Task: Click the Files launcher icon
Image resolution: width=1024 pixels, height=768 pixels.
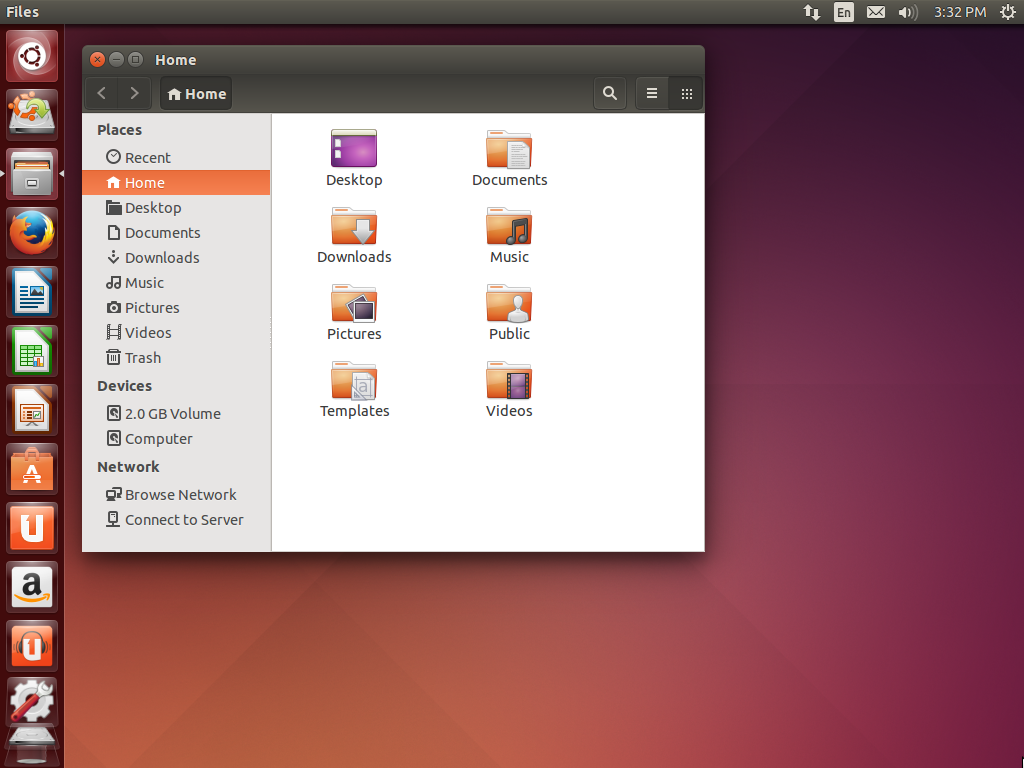Action: 32,174
